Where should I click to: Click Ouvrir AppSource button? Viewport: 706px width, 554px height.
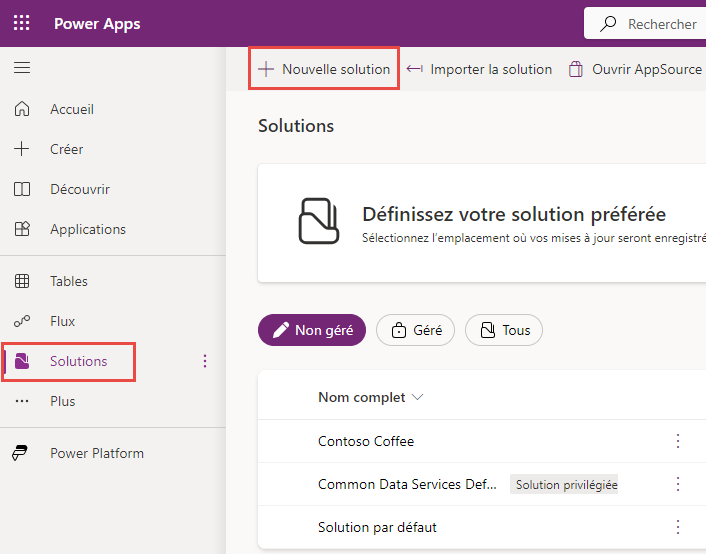click(635, 69)
